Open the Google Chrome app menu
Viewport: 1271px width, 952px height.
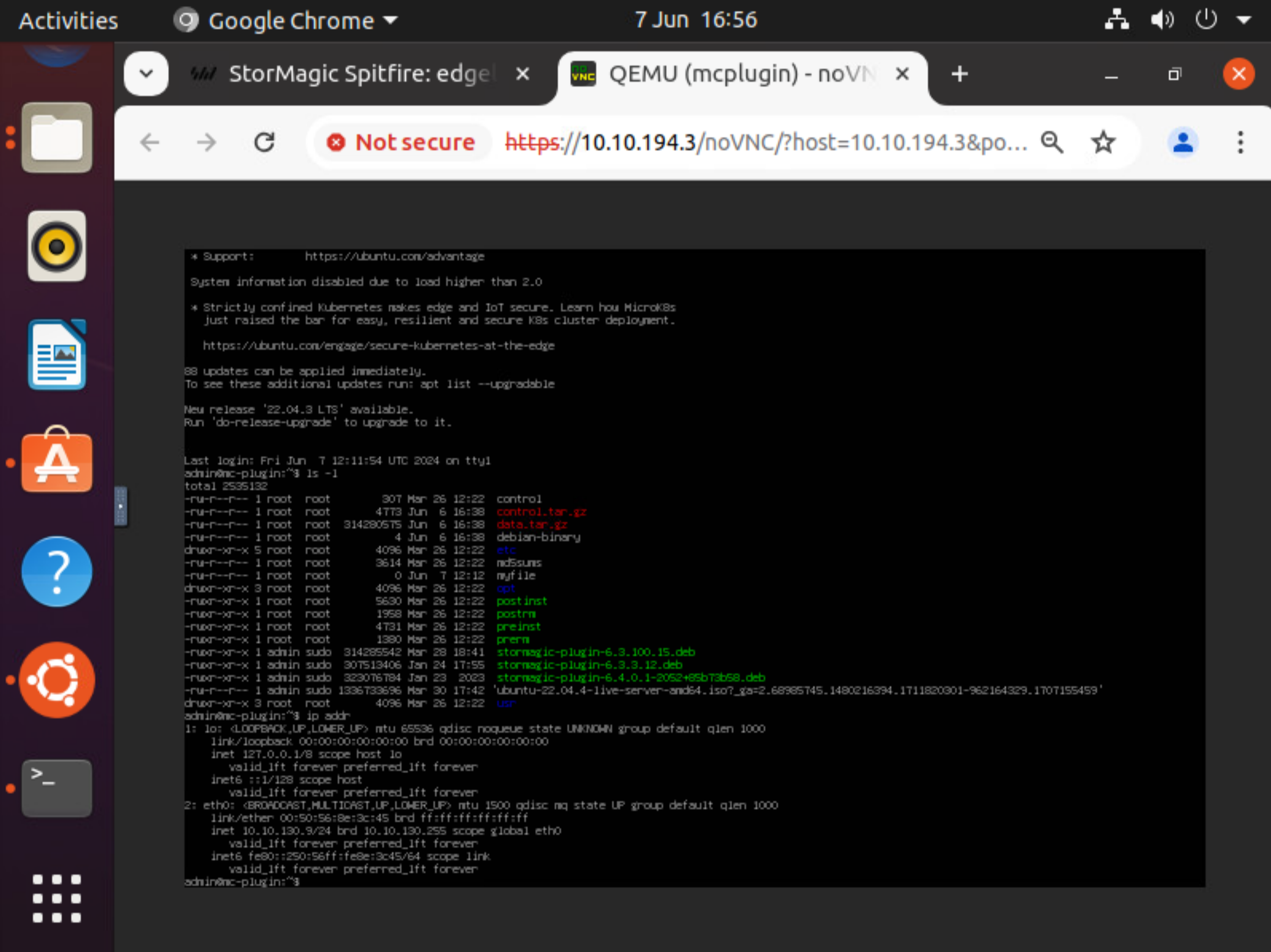pos(286,21)
